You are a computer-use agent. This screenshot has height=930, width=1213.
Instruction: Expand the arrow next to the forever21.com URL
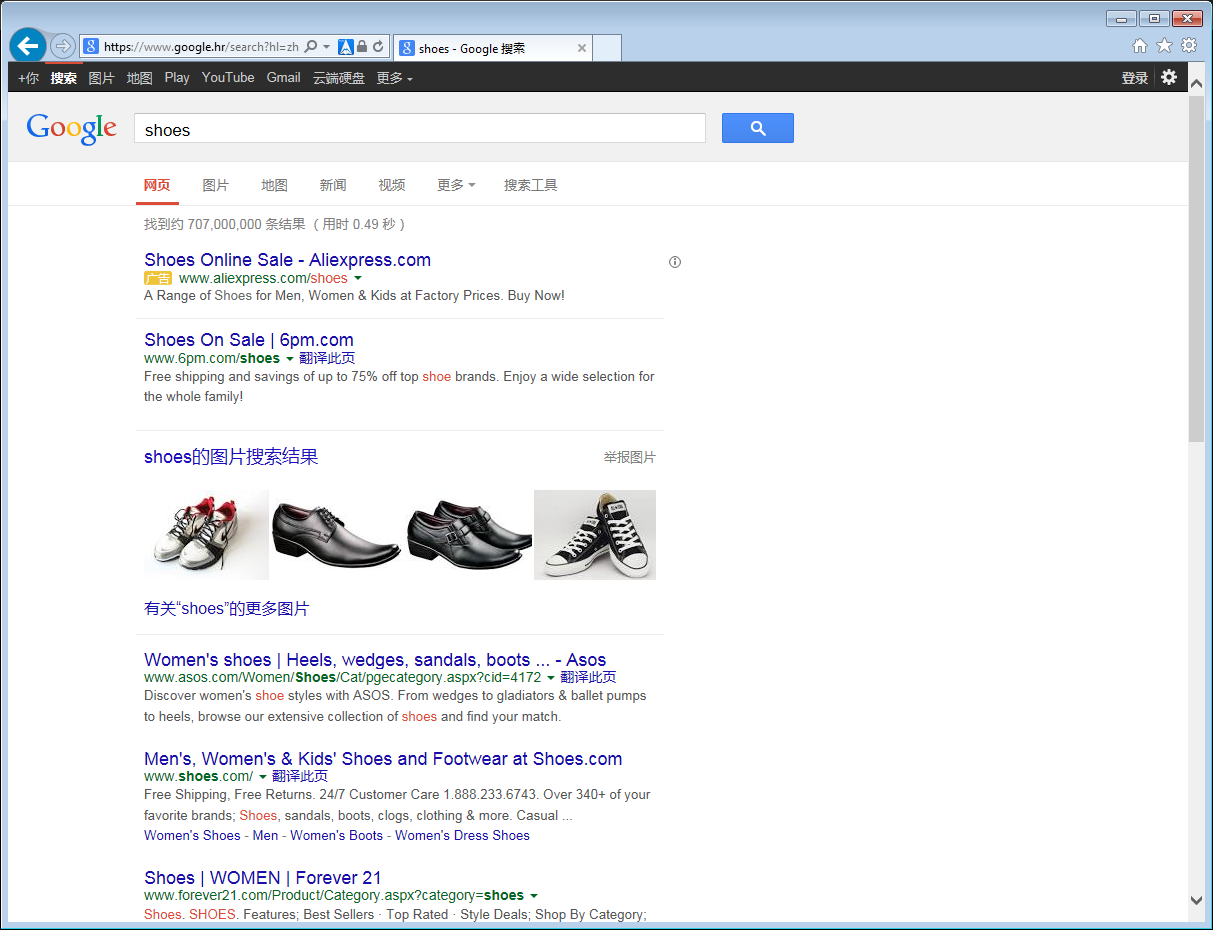point(534,896)
